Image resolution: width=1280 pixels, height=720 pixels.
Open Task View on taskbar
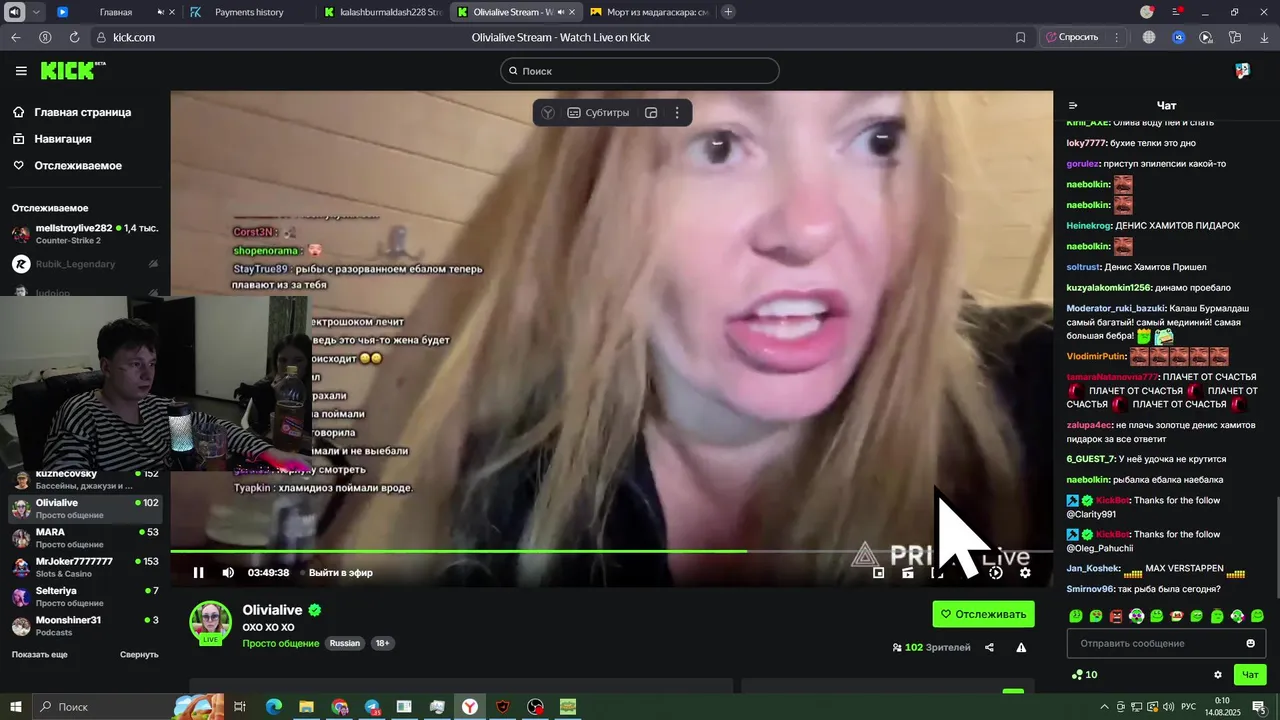[240, 707]
